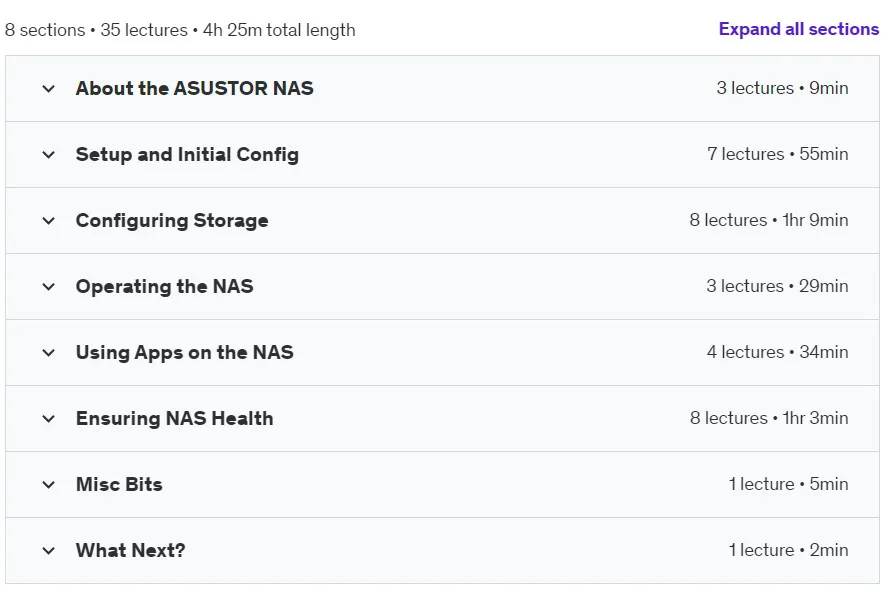The image size is (884, 589).
Task: Click Expand all sections link
Action: pyautogui.click(x=798, y=29)
